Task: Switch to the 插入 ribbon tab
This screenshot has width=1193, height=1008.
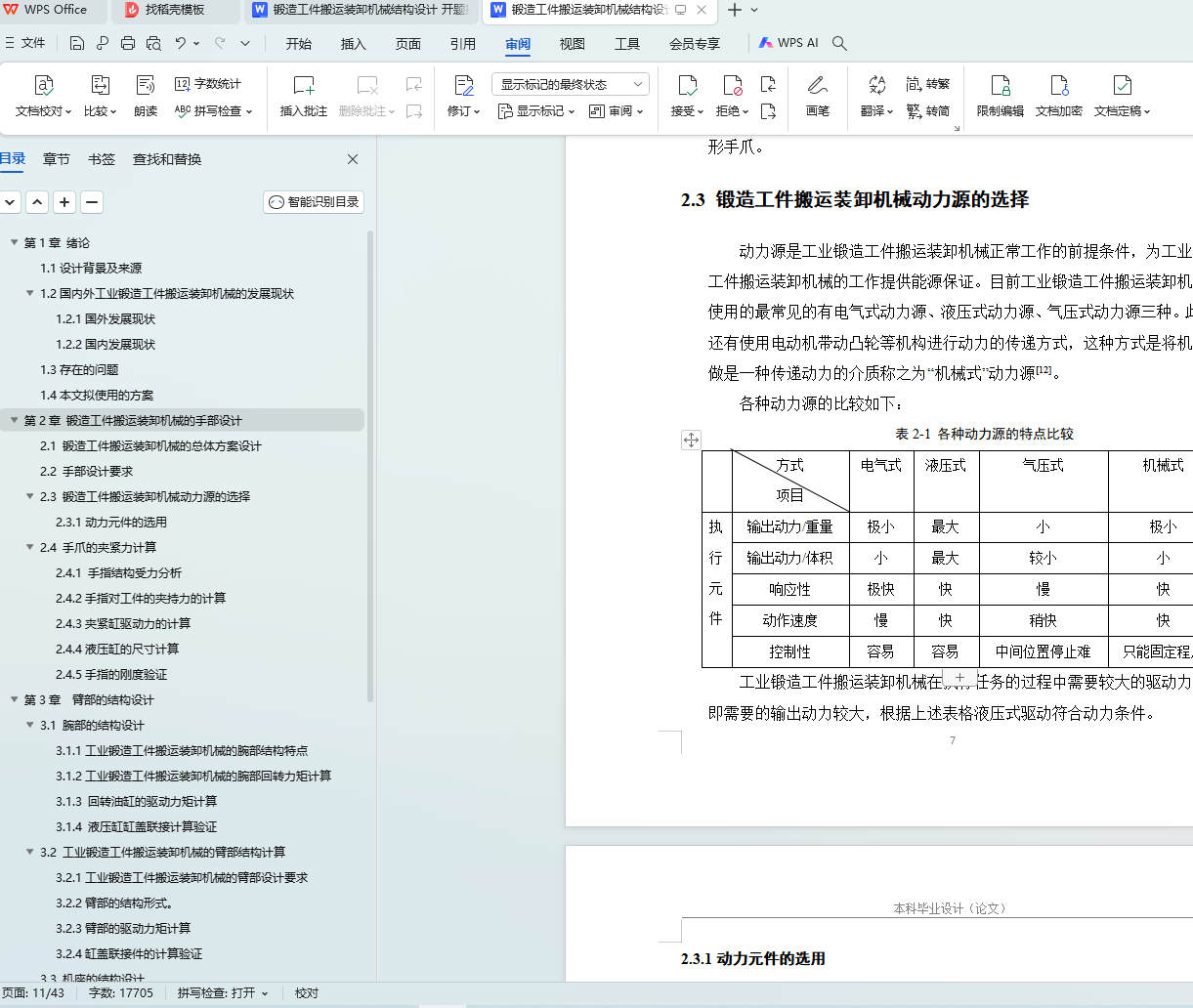Action: tap(354, 43)
